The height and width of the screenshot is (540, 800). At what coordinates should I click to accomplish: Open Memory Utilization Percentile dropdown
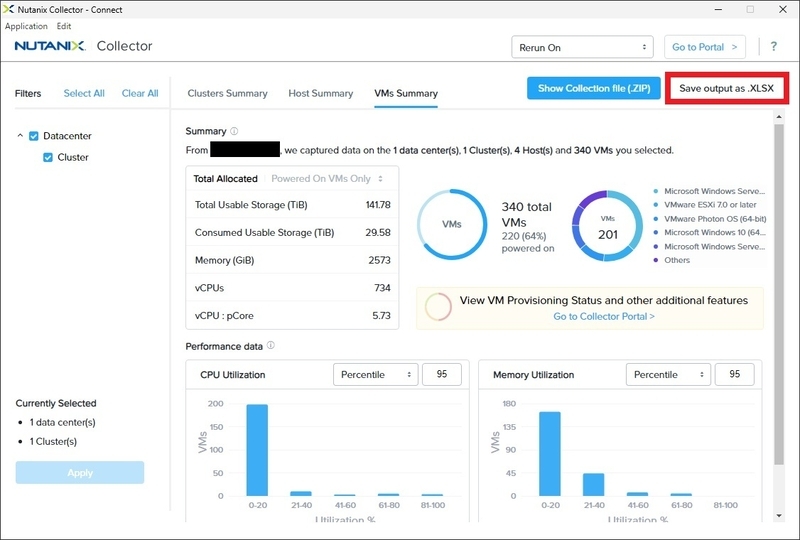[668, 375]
